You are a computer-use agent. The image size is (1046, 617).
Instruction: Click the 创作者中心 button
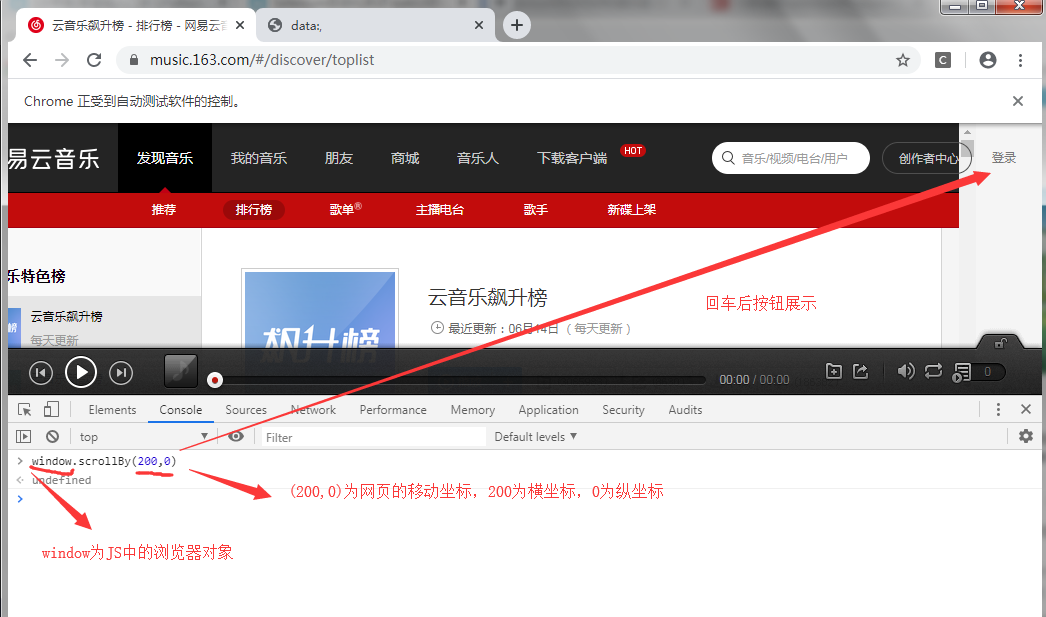click(x=926, y=158)
